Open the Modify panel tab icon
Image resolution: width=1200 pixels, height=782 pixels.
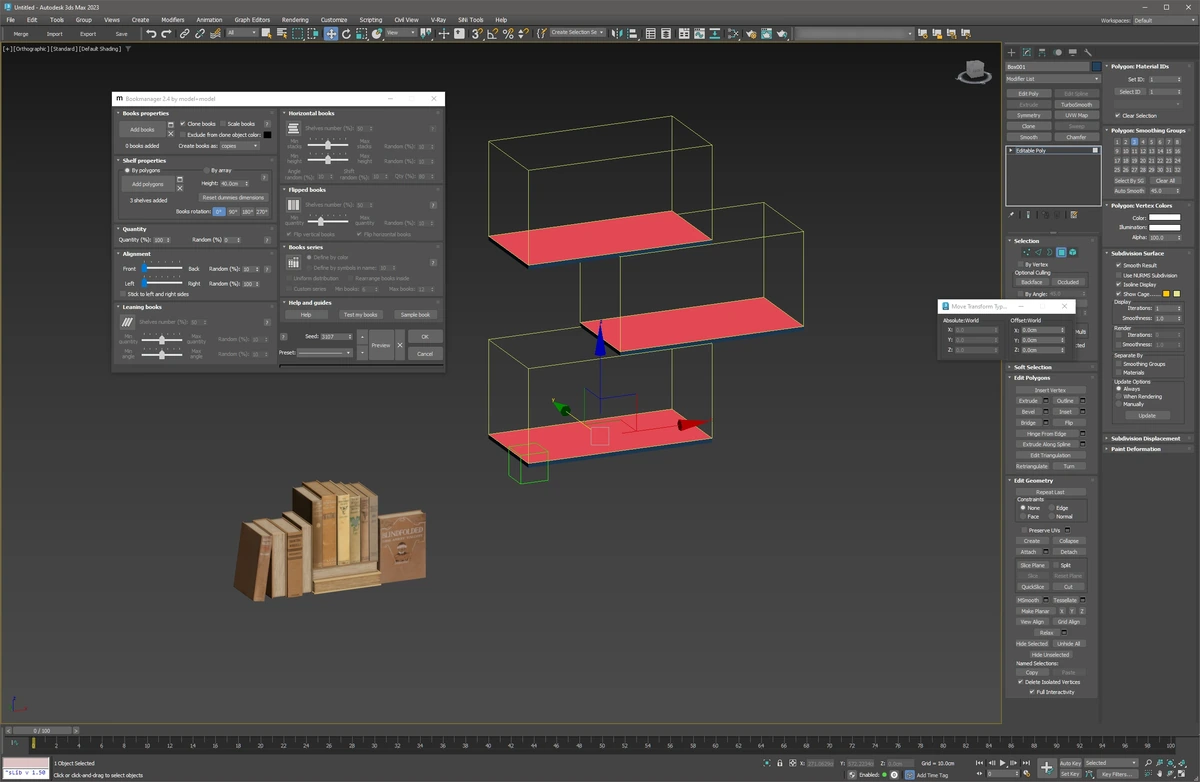pos(1026,52)
